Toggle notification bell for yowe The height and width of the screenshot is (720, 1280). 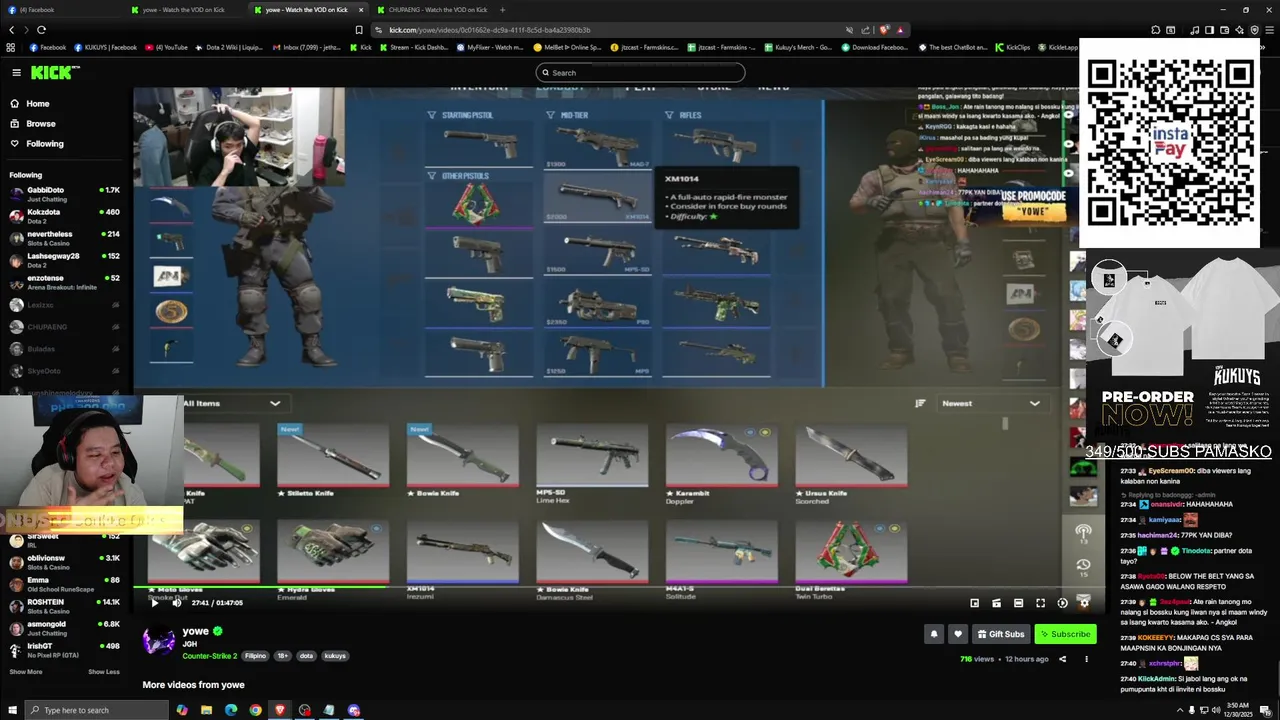tap(934, 634)
